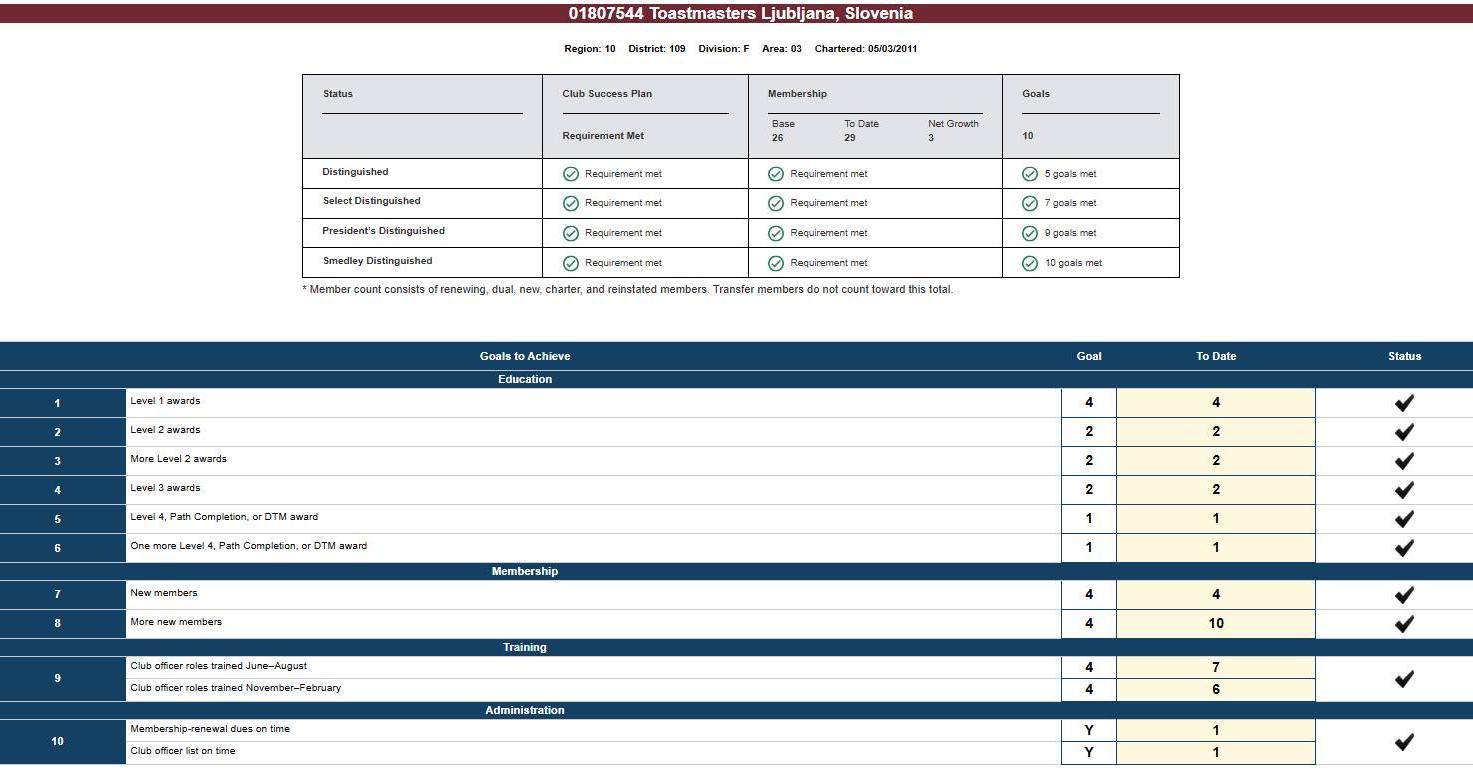This screenshot has width=1473, height=772.
Task: Click the check icon beside 9 goals met
Action: (x=1030, y=233)
